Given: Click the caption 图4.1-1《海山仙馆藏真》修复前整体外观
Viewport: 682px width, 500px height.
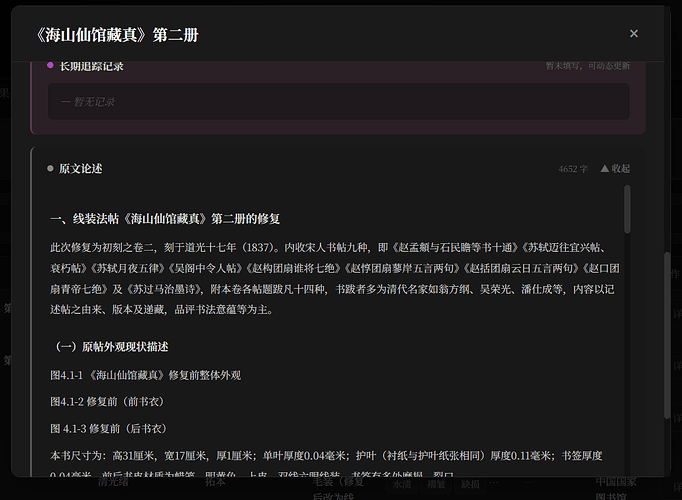Looking at the screenshot, I should tap(145, 375).
